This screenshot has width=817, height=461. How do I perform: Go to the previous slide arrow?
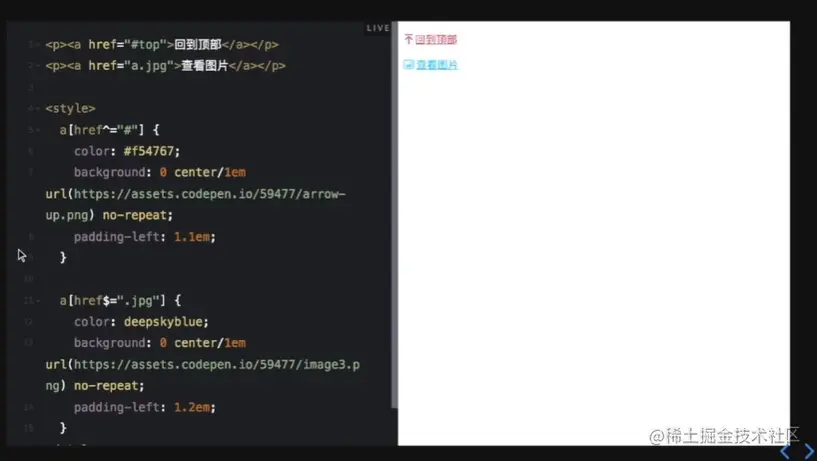pyautogui.click(x=786, y=451)
